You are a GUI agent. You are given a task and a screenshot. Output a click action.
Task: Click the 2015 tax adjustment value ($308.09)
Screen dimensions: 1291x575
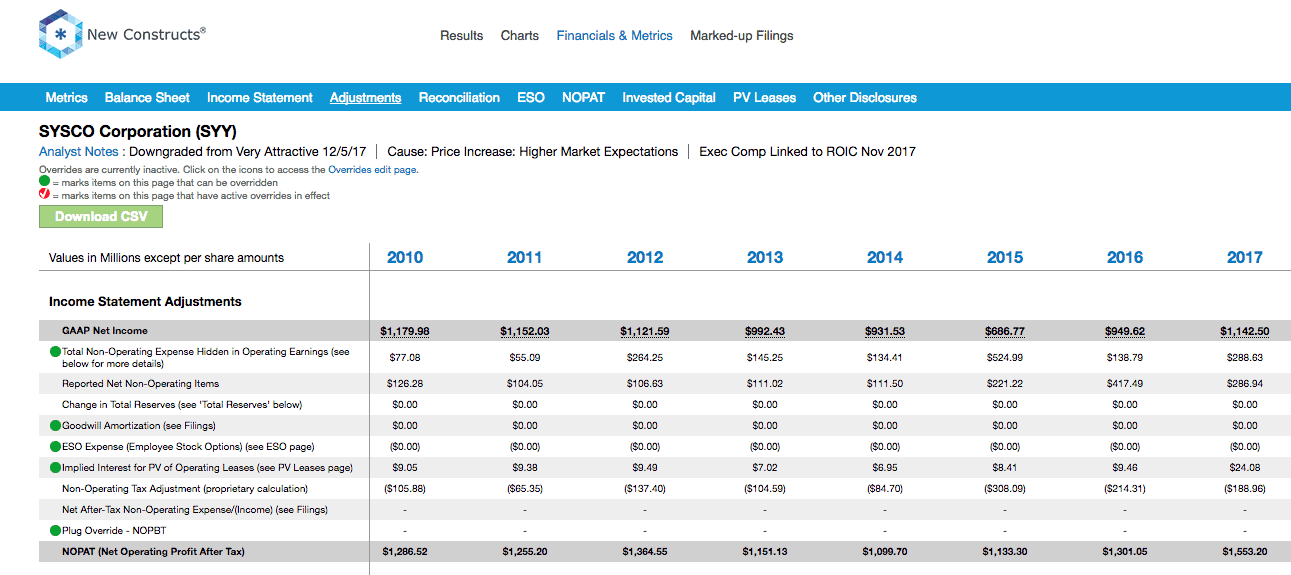coord(1005,489)
